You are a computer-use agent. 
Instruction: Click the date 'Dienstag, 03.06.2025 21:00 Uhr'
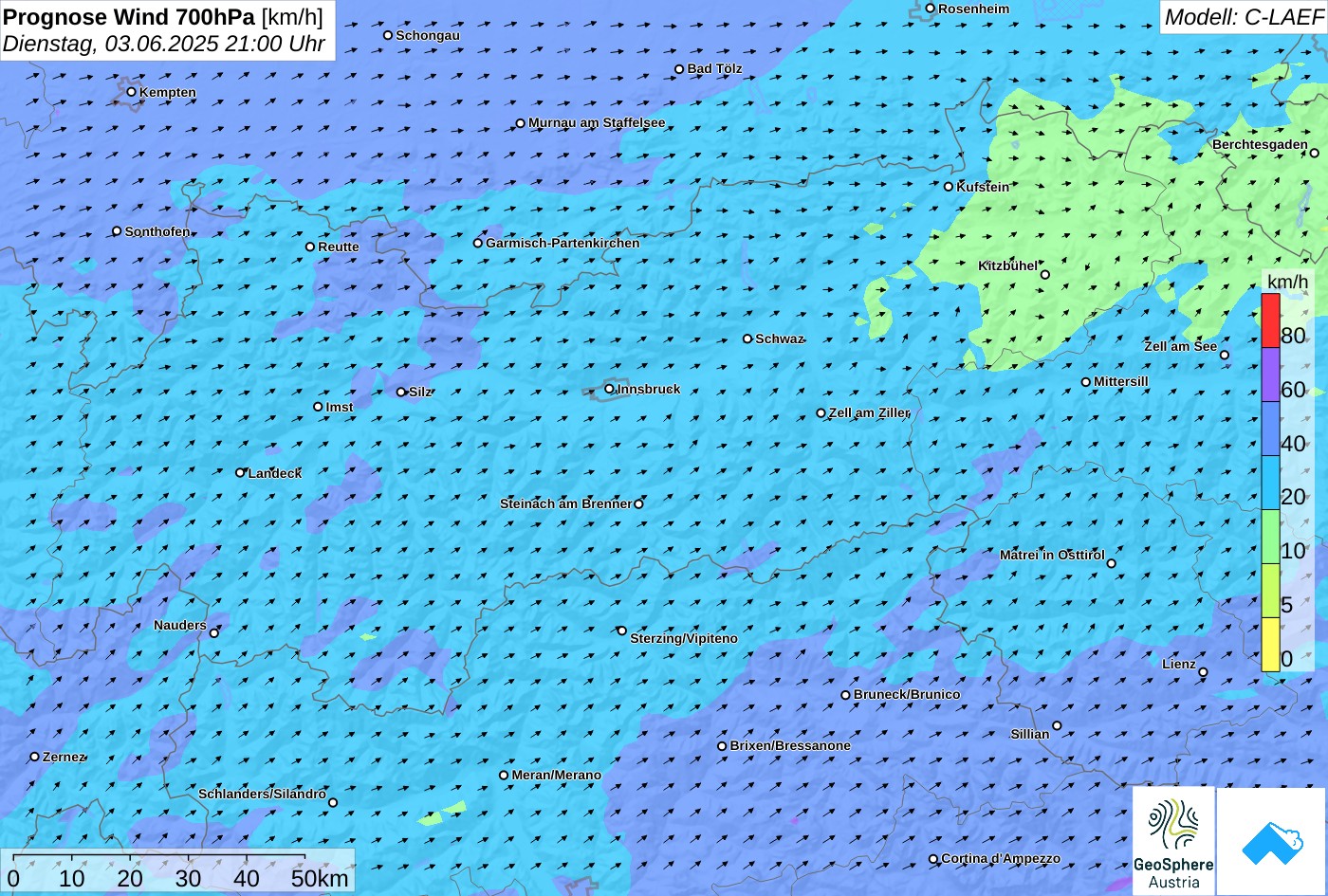coord(164,44)
